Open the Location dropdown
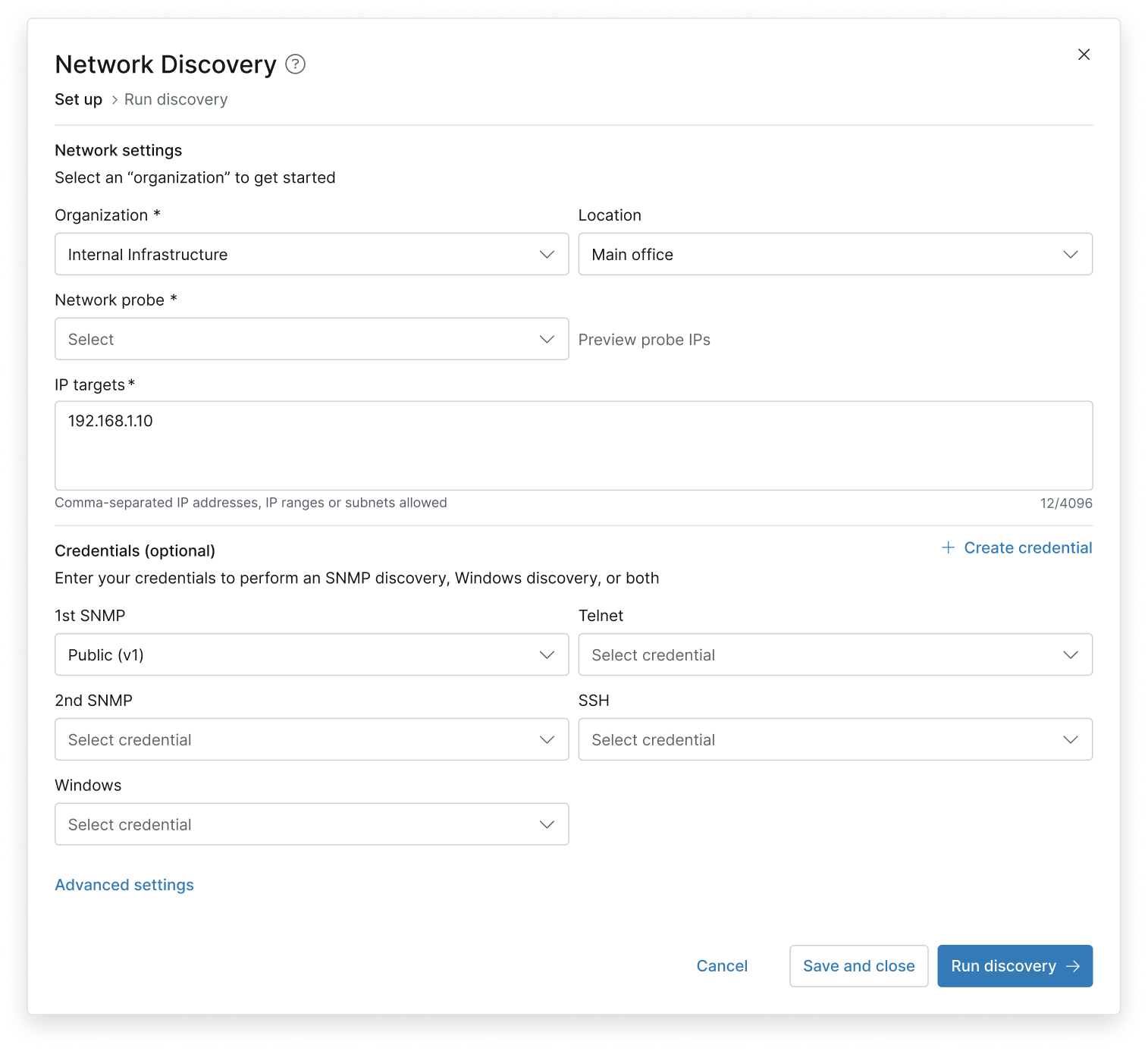Viewport: 1148px width, 1051px height. 835,254
